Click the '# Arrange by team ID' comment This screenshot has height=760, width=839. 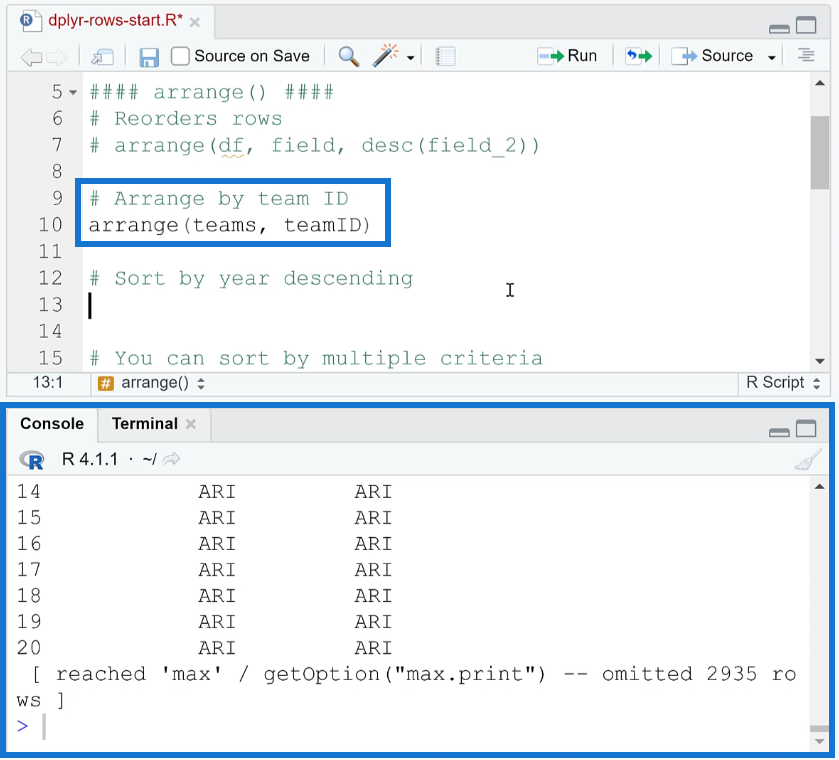[218, 199]
